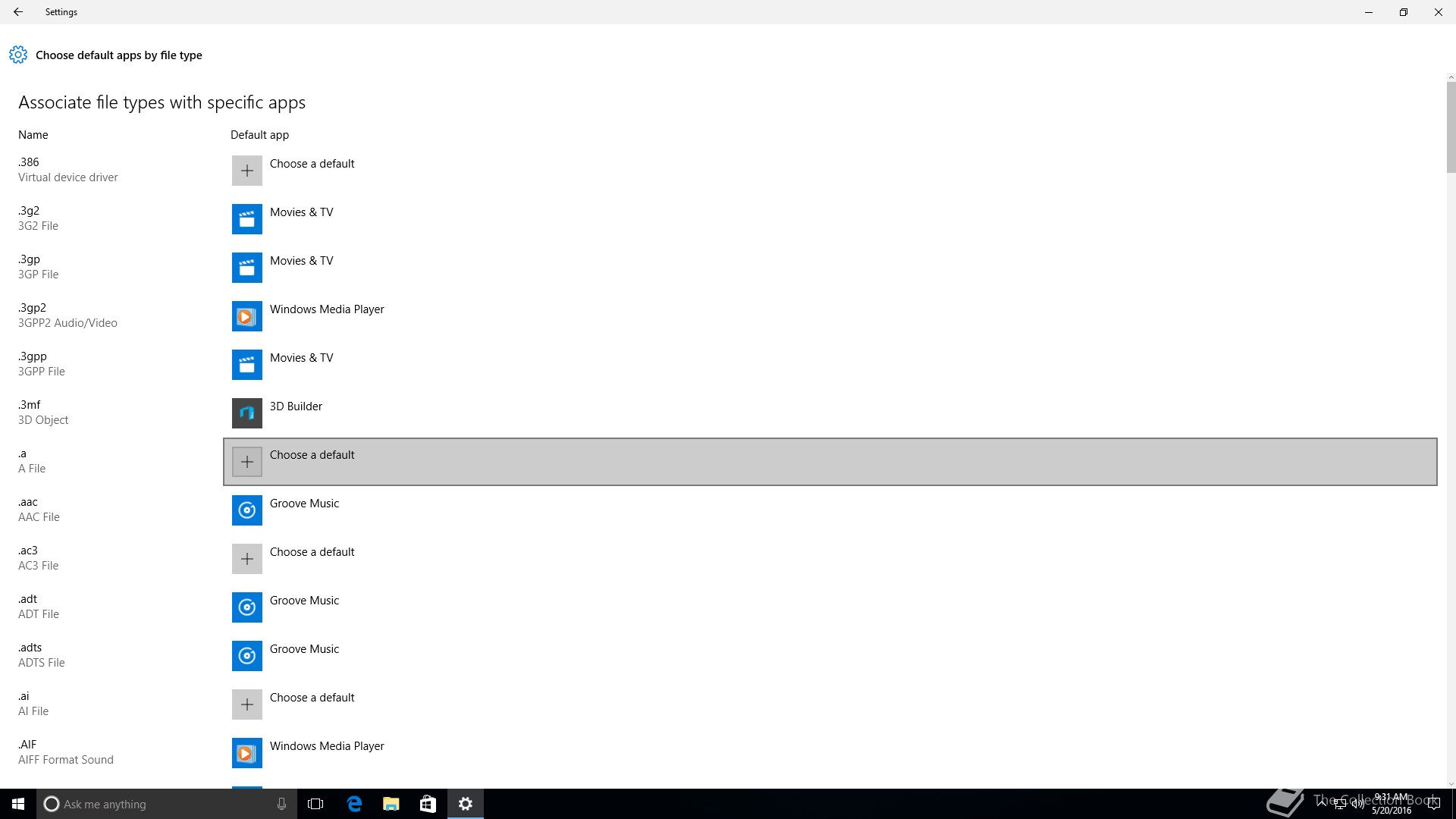The height and width of the screenshot is (819, 1456).
Task: Launch Microsoft Edge from the taskbar
Action: pyautogui.click(x=354, y=804)
